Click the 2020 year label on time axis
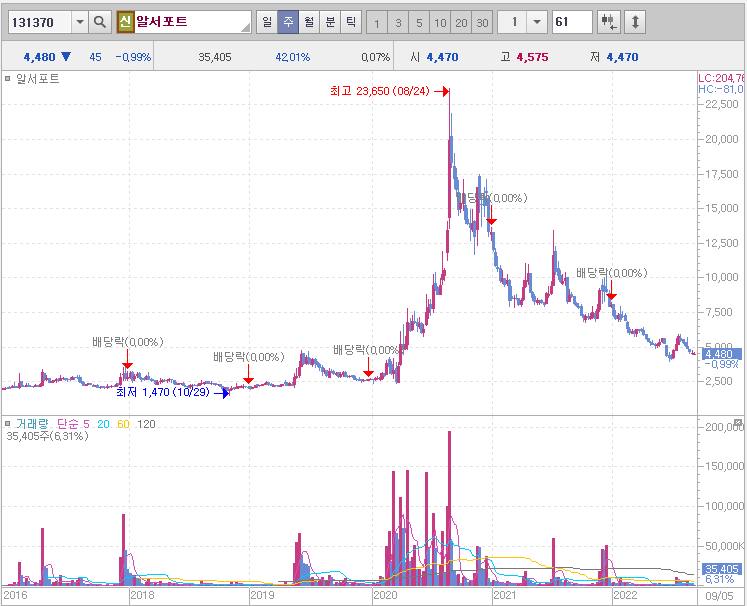This screenshot has width=747, height=606. click(x=385, y=595)
